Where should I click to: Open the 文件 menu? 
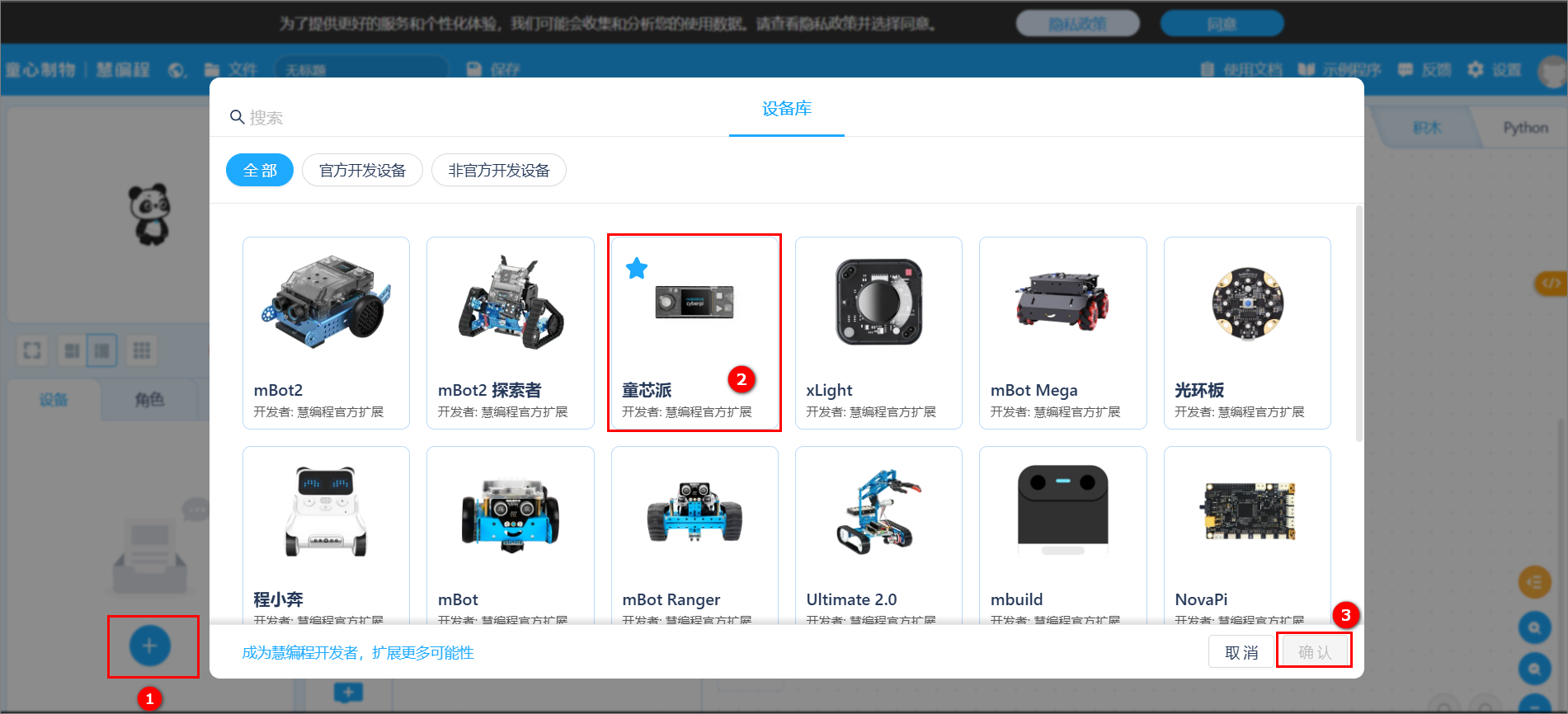232,70
